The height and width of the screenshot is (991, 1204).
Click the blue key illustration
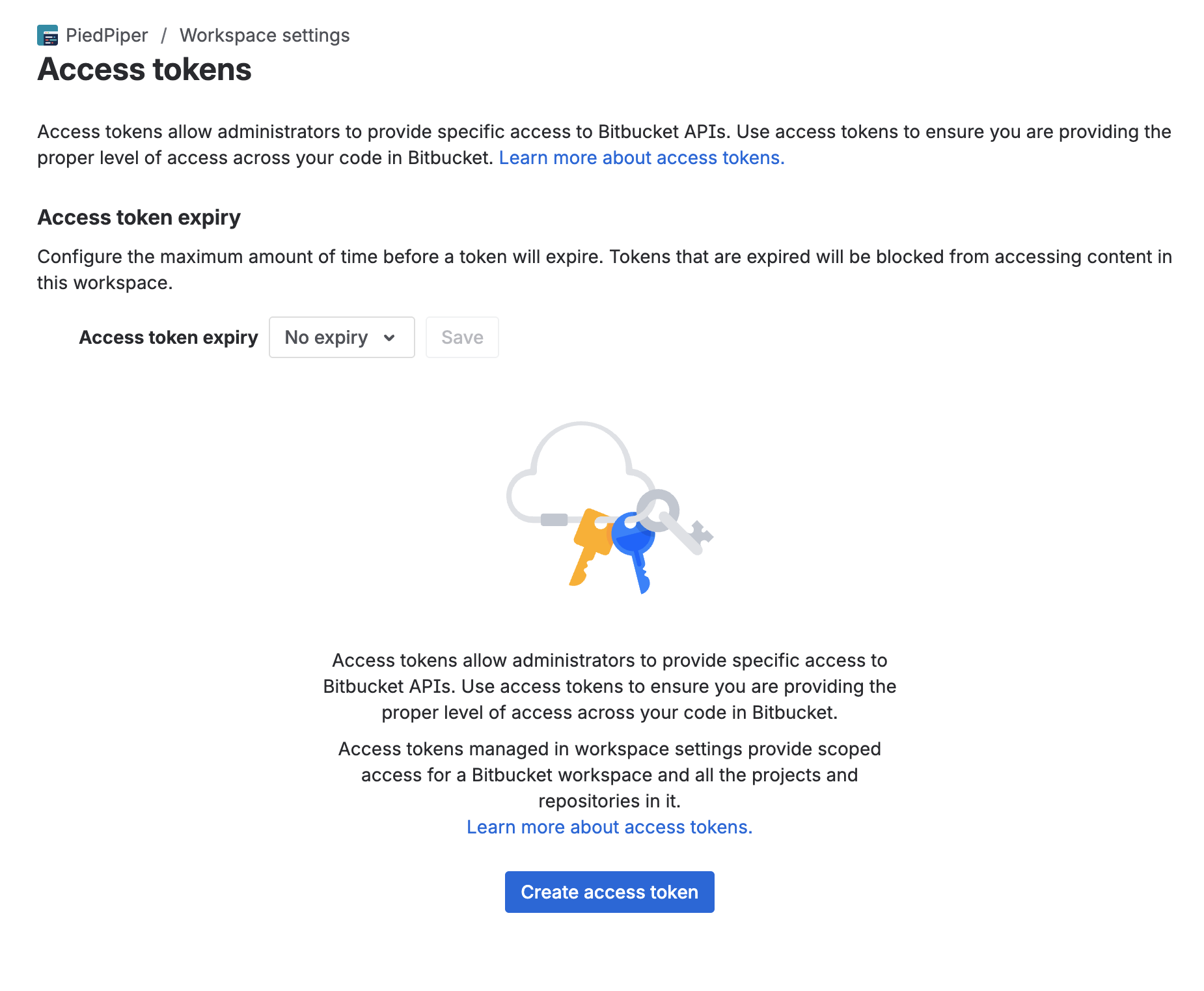coord(636,547)
